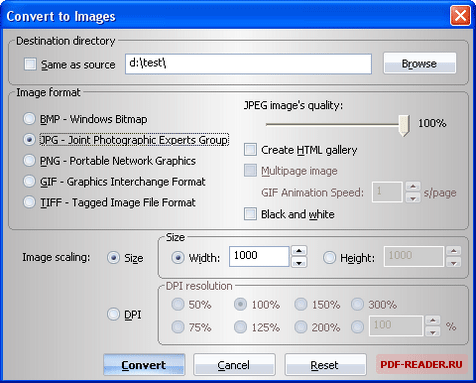Viewport: 476px width, 383px height.
Task: Choose the Width radio button
Action: tap(178, 258)
